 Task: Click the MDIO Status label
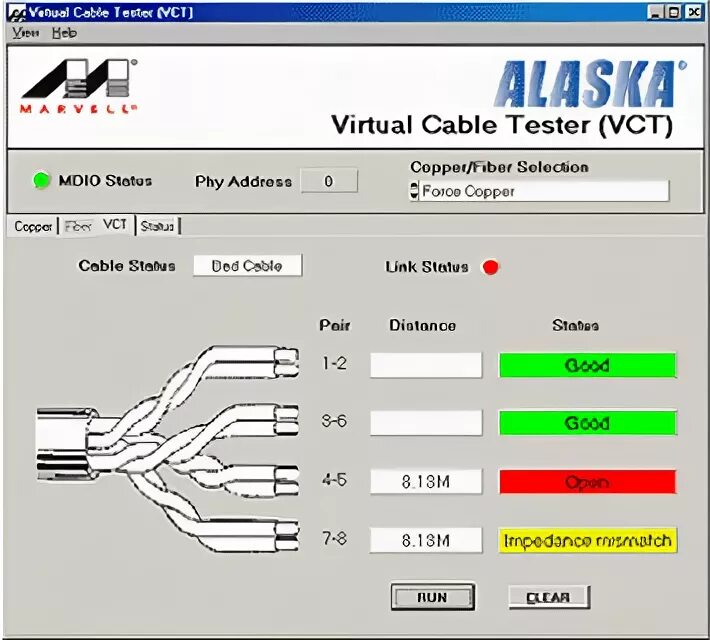(105, 181)
